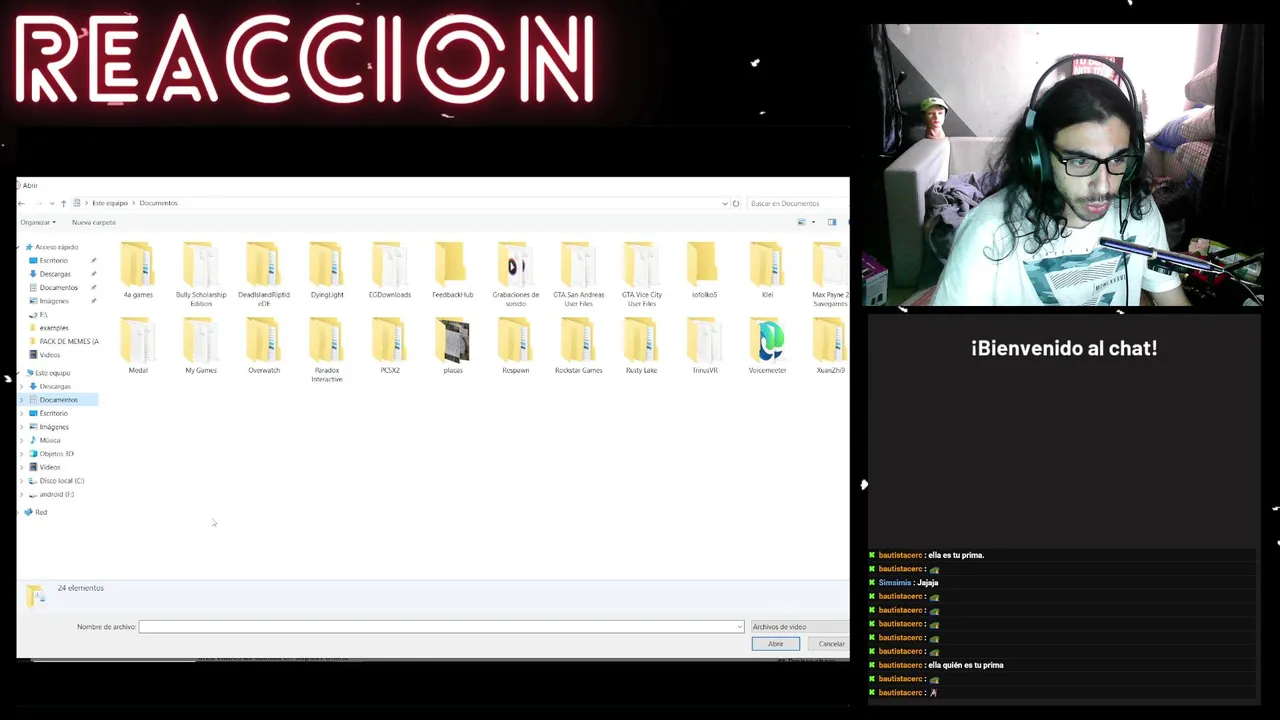Select the Klei folder
This screenshot has width=1280, height=720.
(768, 271)
